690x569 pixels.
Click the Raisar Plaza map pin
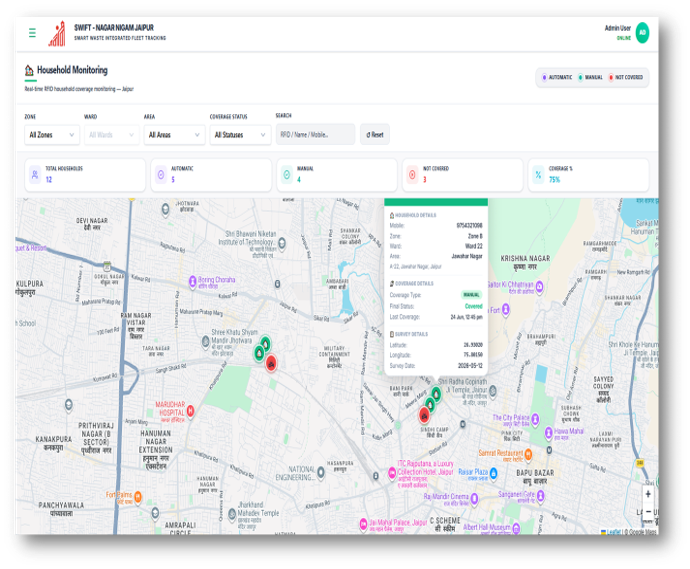coord(493,473)
